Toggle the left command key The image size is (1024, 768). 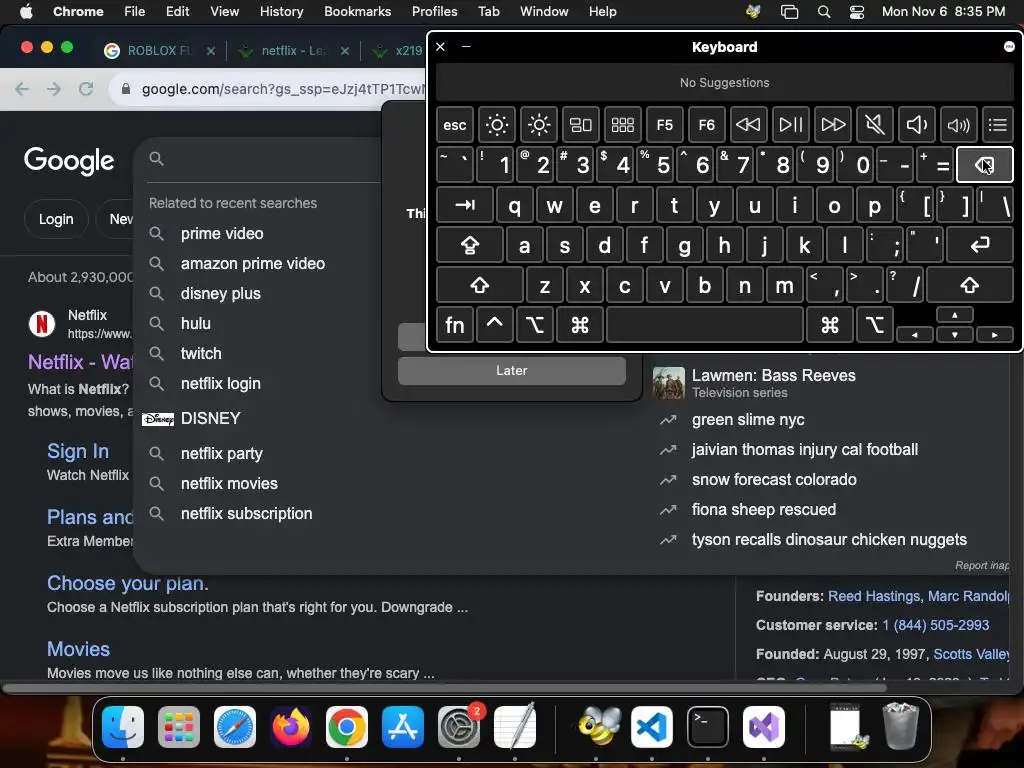click(x=580, y=325)
